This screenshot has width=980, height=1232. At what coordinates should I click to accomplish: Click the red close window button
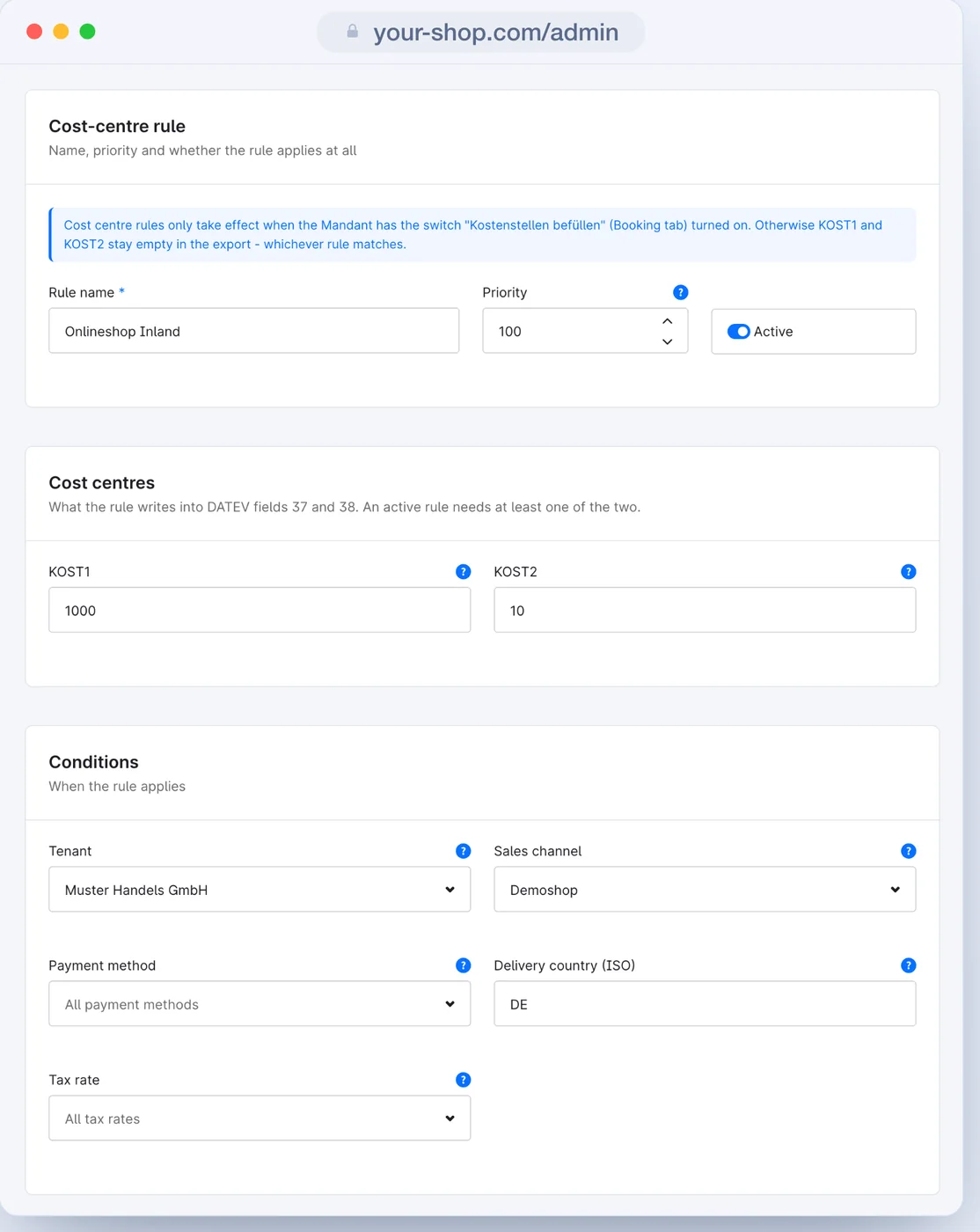pyautogui.click(x=34, y=32)
